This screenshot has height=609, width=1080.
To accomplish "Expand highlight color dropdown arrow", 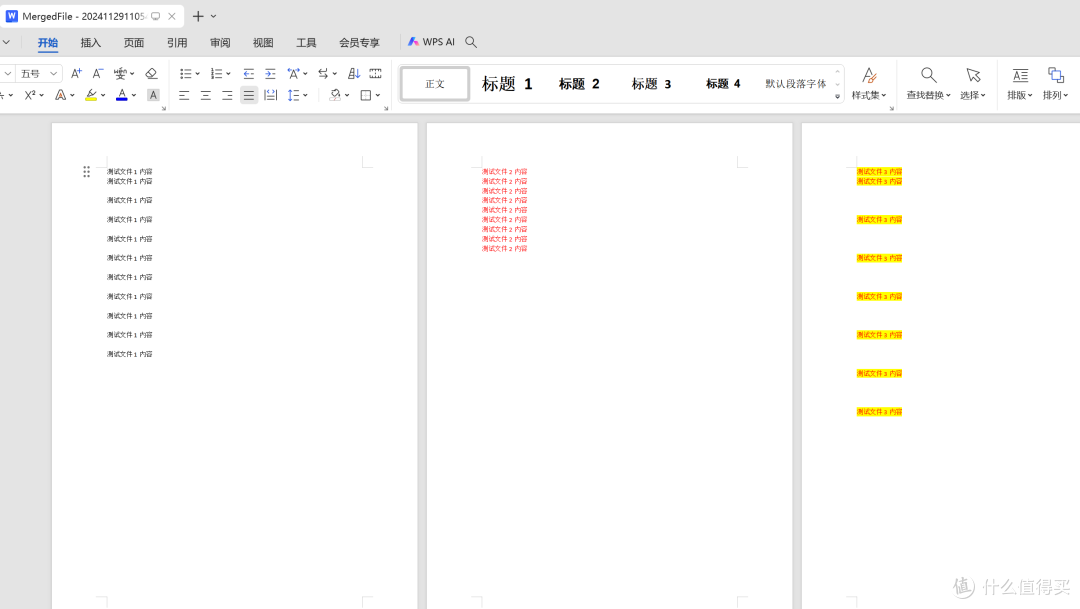I will [103, 96].
